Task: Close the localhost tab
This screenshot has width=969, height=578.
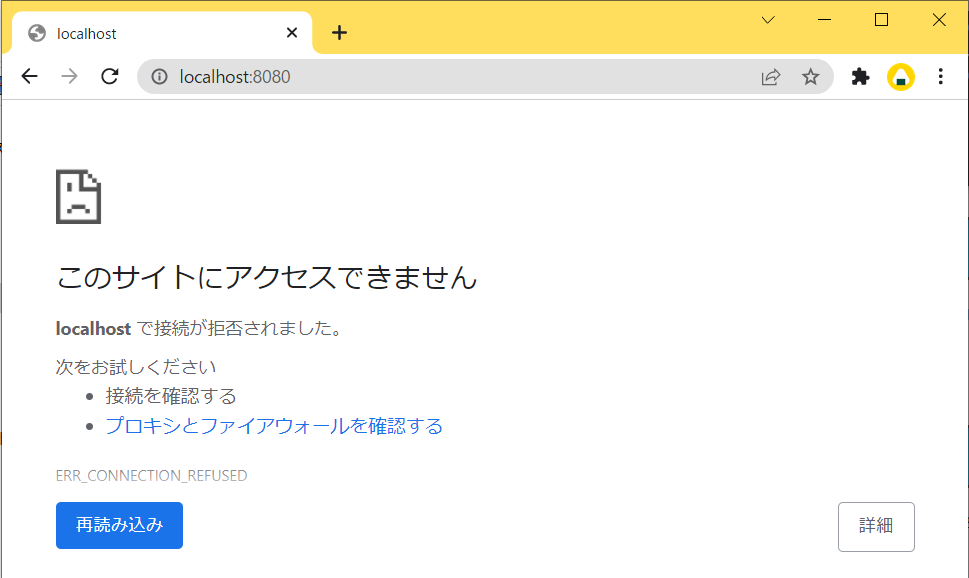Action: pos(292,33)
